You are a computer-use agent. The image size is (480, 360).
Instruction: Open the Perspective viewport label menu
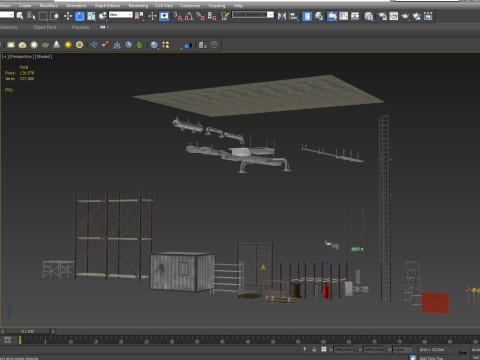[x=21, y=56]
